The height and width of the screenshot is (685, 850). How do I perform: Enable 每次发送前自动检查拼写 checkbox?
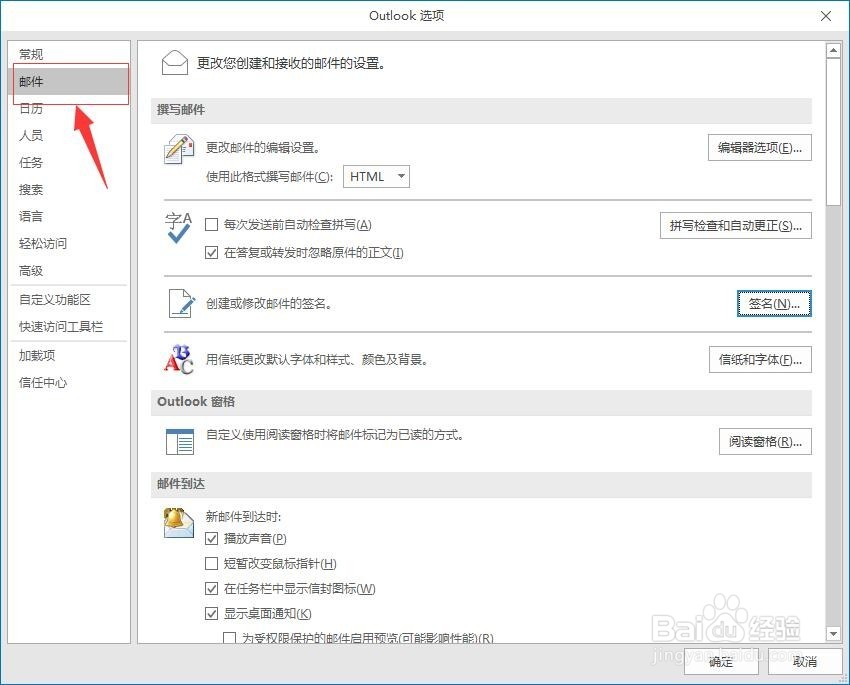tap(211, 224)
